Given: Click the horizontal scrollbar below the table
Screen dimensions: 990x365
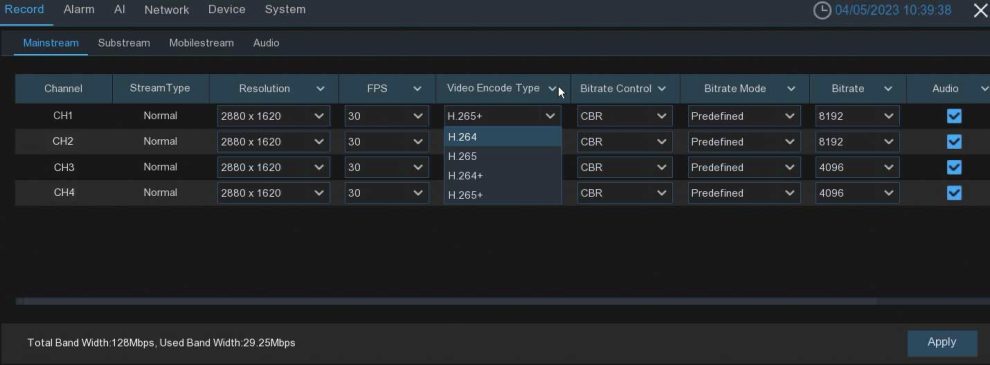Looking at the screenshot, I should click(x=445, y=301).
